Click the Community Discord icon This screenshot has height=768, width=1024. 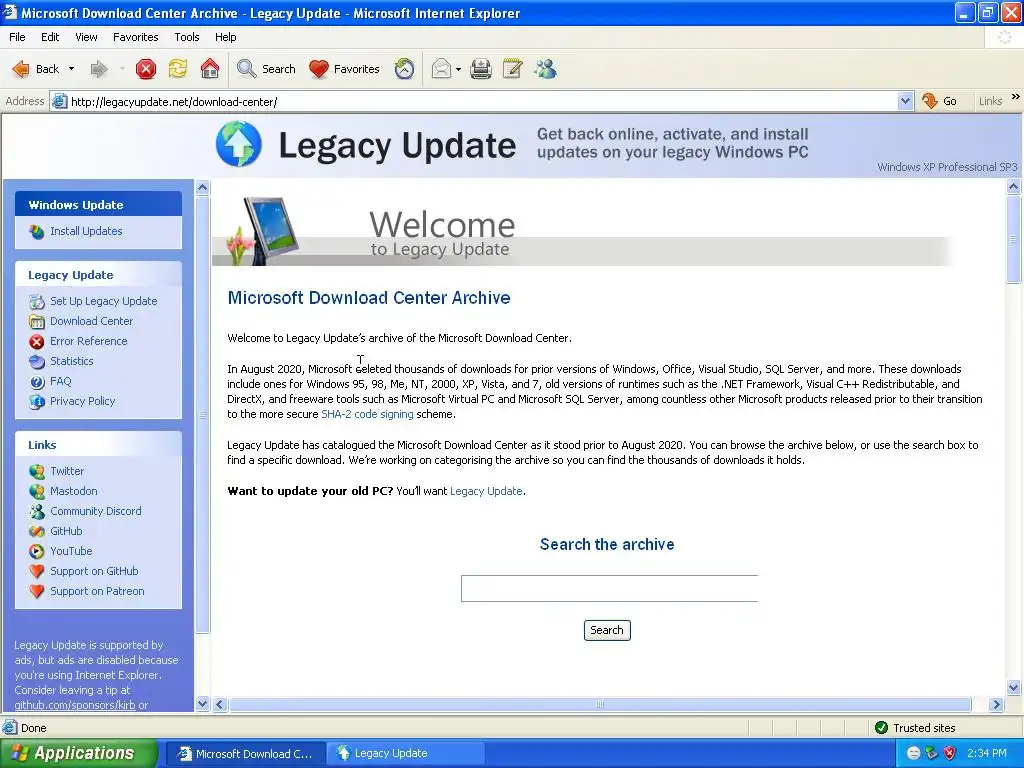tap(37, 511)
